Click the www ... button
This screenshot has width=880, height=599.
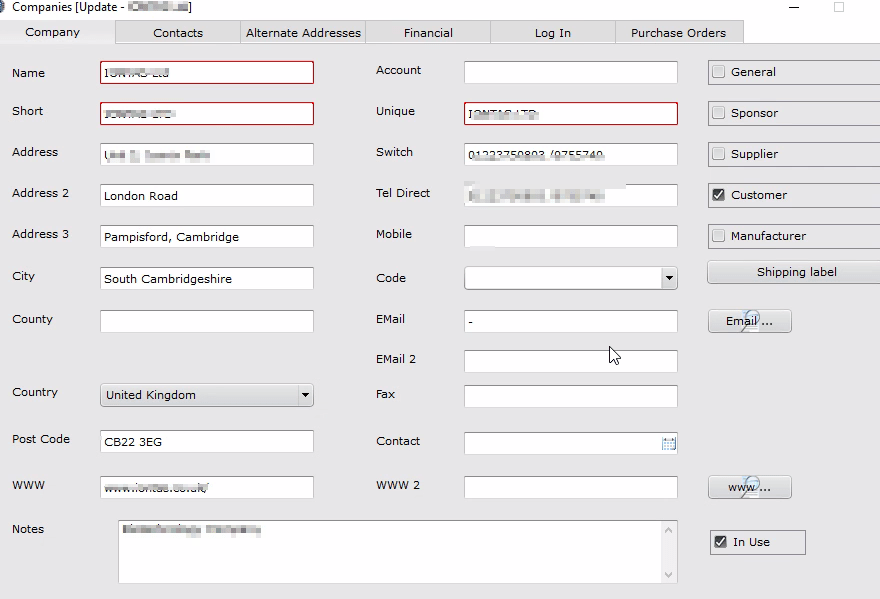coord(749,487)
